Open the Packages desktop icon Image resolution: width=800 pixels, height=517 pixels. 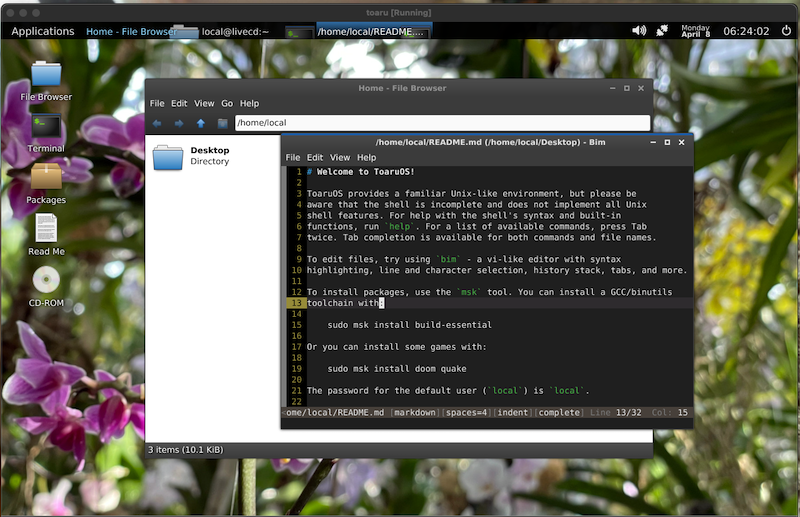tap(46, 179)
